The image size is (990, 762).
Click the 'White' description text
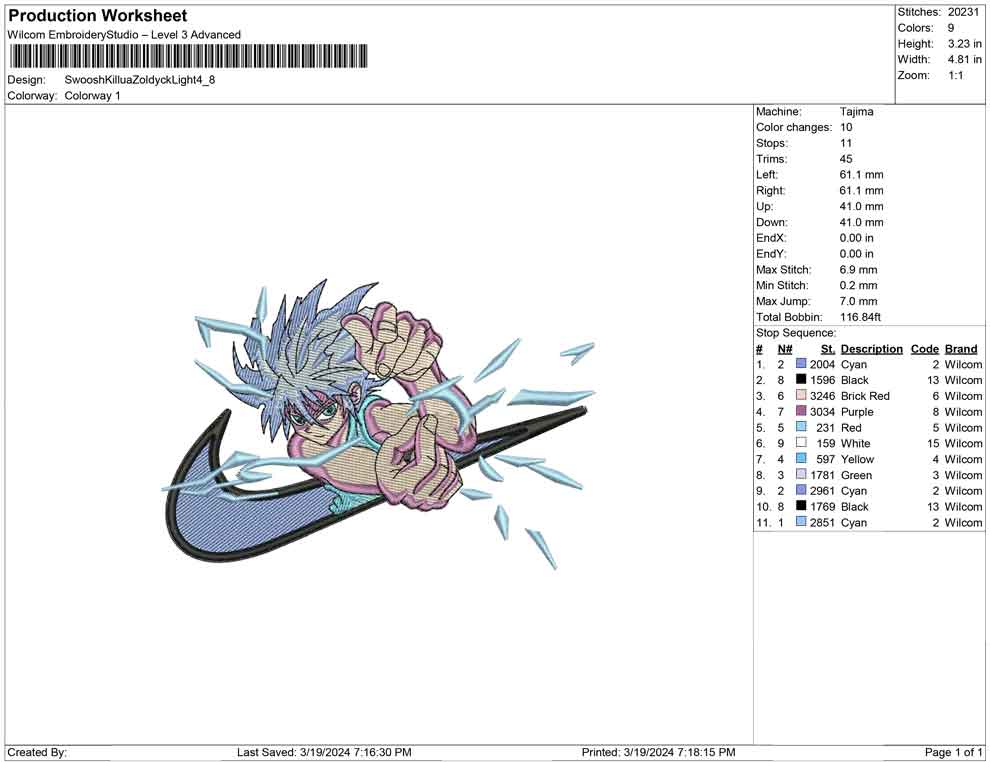[856, 443]
